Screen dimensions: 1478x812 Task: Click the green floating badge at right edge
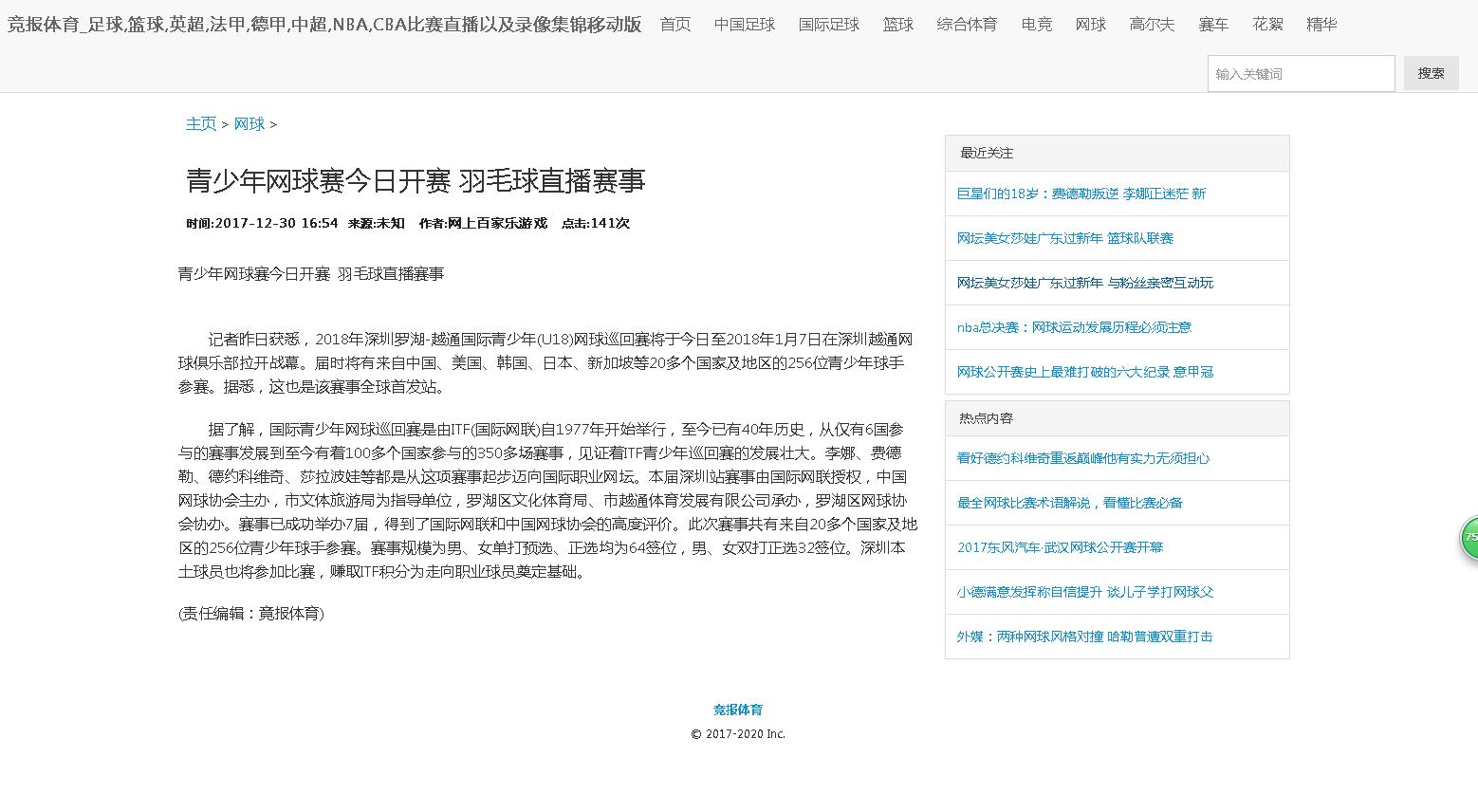(x=1469, y=537)
